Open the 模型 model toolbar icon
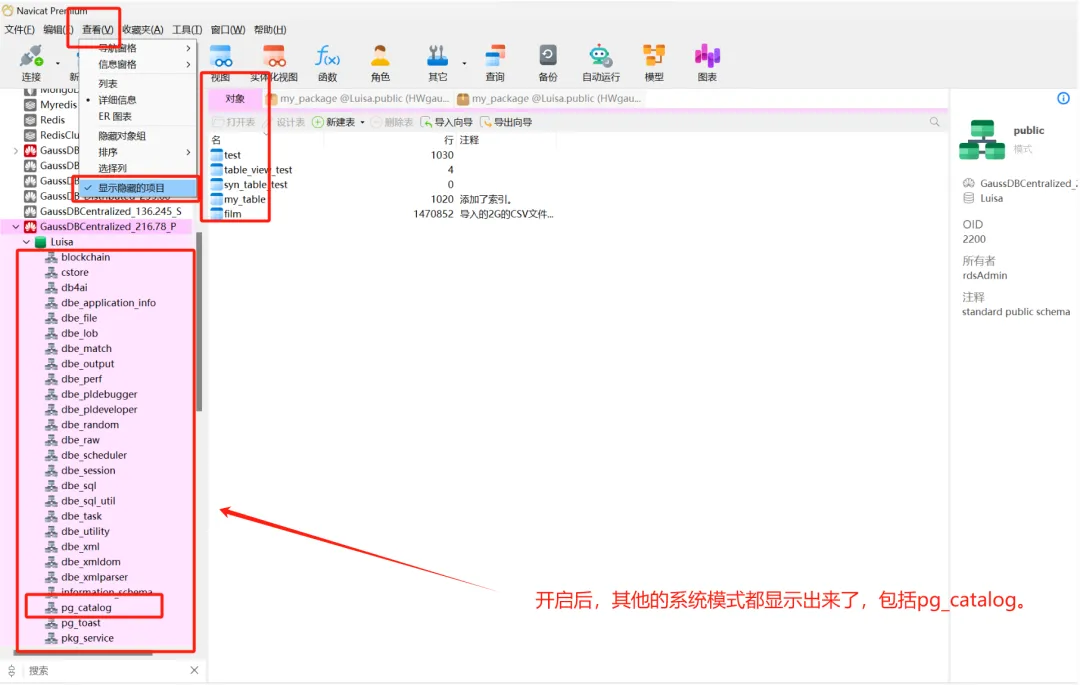 point(654,56)
